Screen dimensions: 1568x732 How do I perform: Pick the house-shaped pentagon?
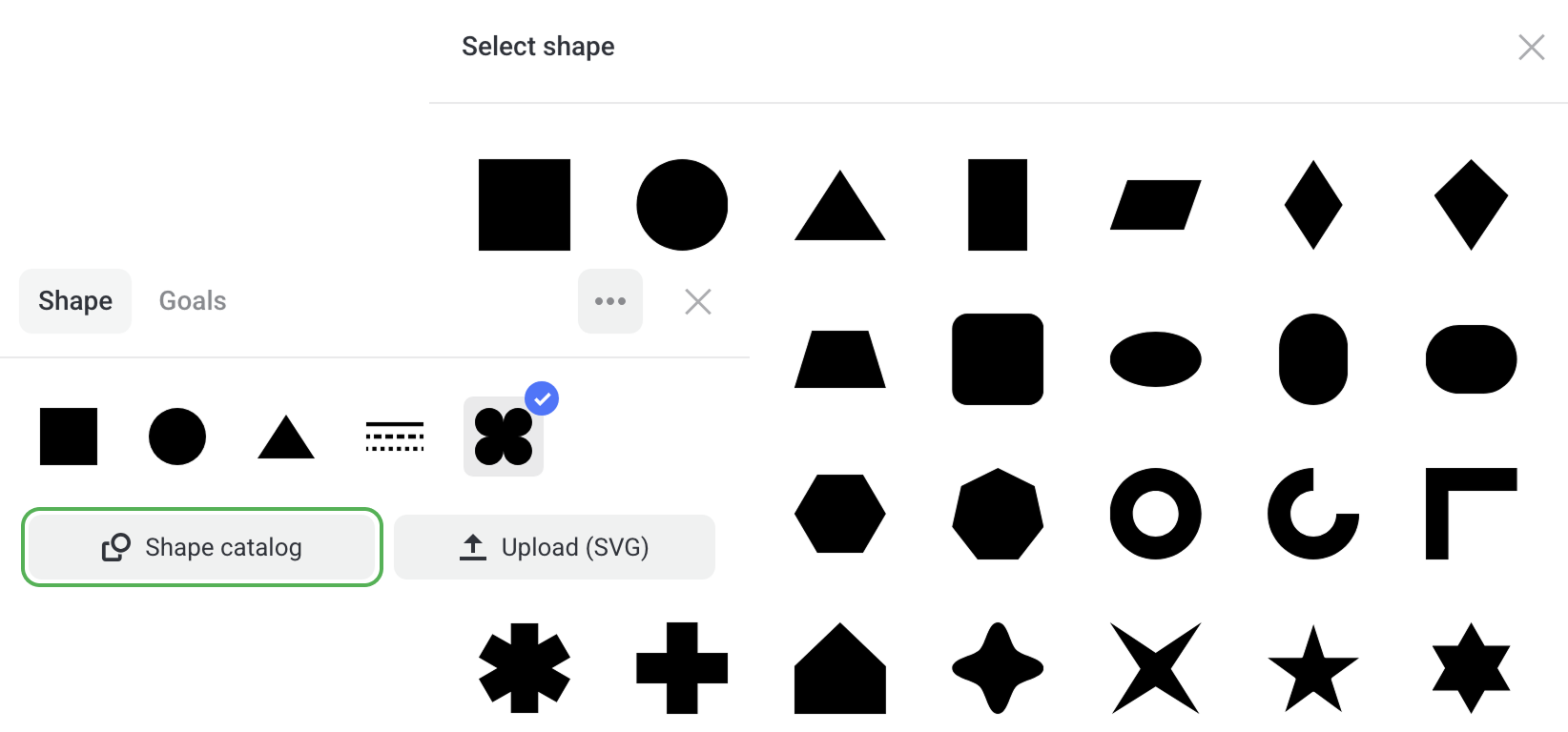tap(839, 668)
